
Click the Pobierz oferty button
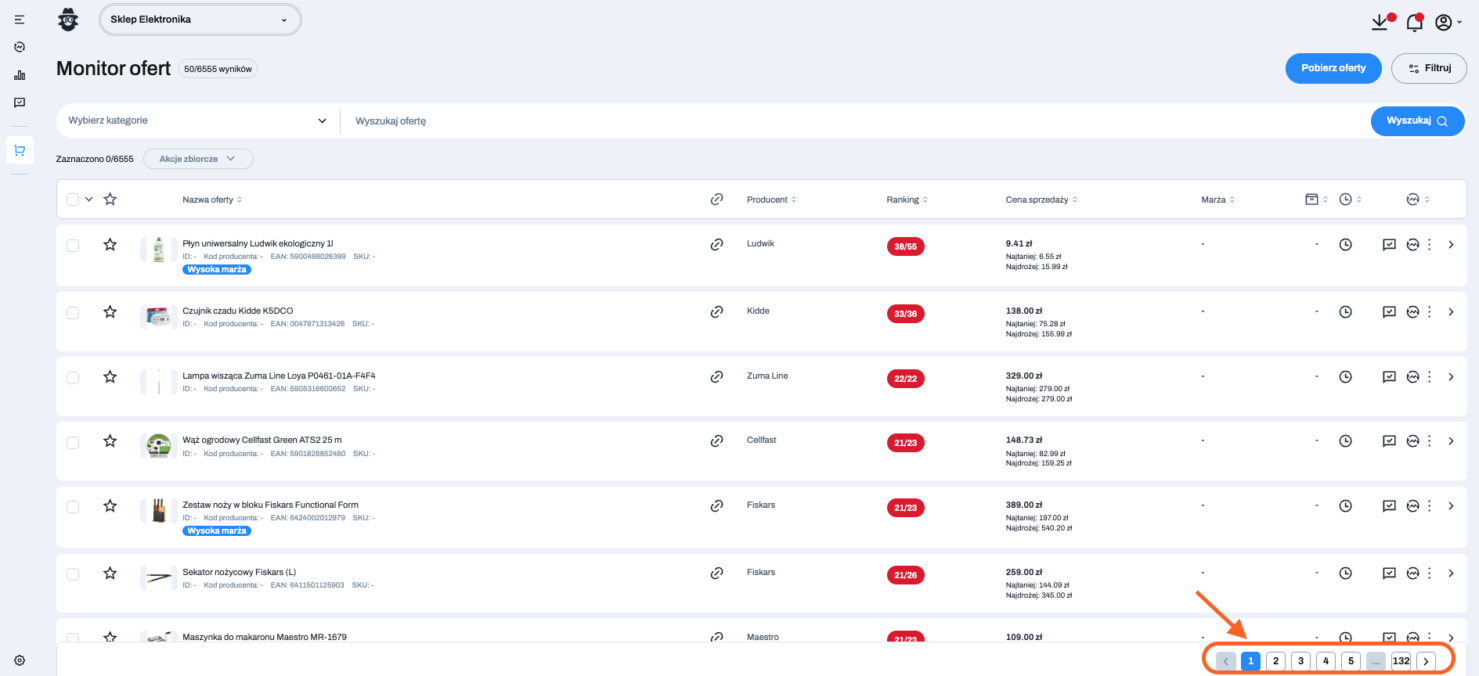pyautogui.click(x=1332, y=68)
